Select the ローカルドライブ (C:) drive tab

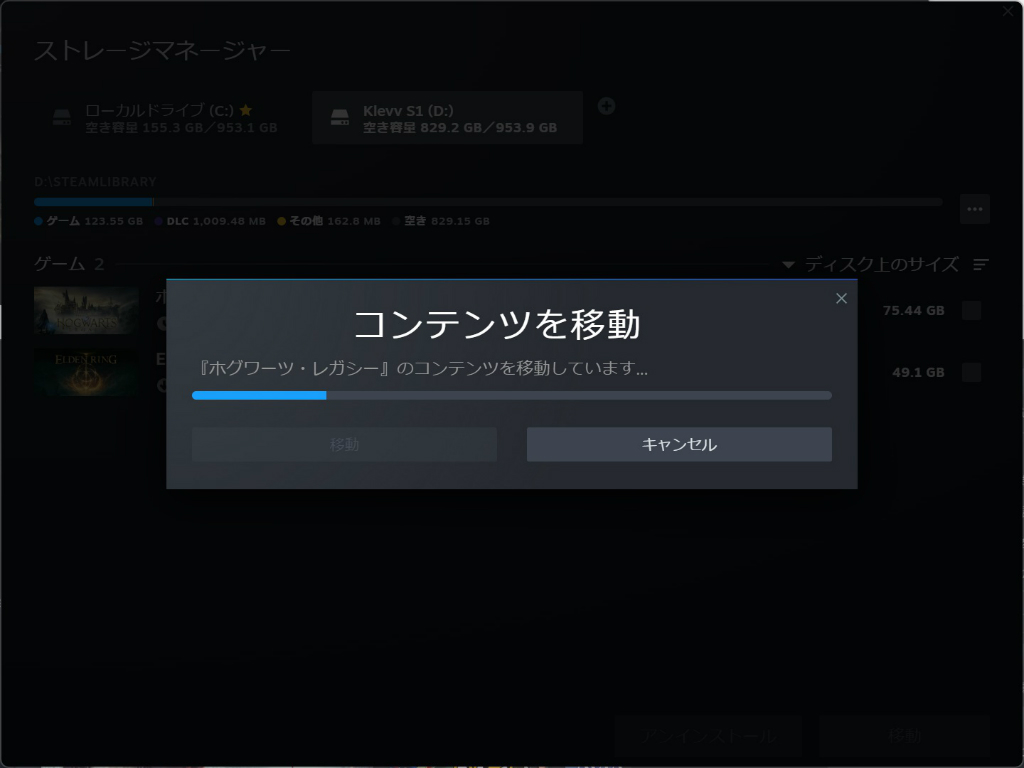coord(165,118)
